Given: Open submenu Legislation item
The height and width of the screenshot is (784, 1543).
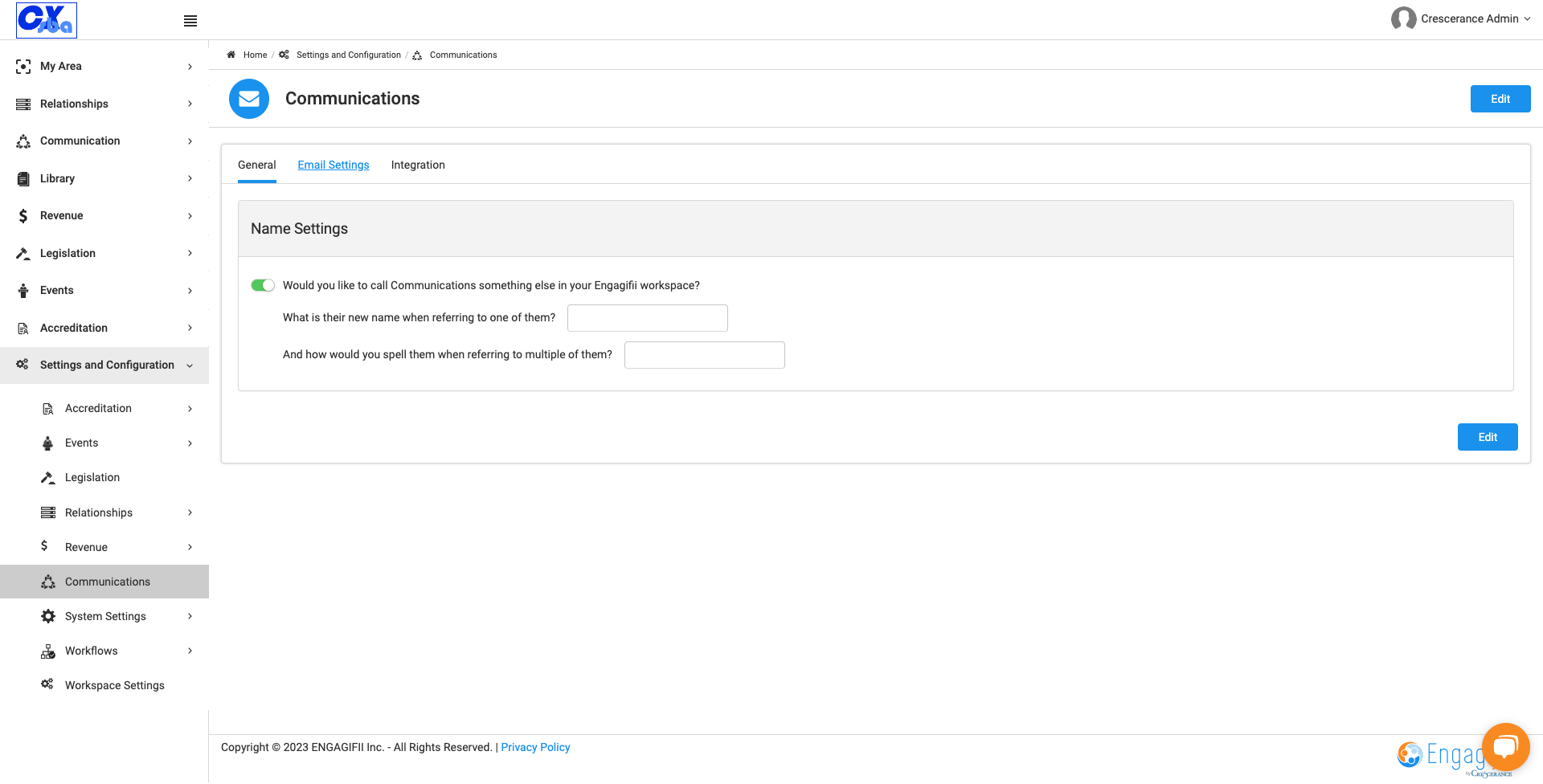Looking at the screenshot, I should [x=104, y=477].
